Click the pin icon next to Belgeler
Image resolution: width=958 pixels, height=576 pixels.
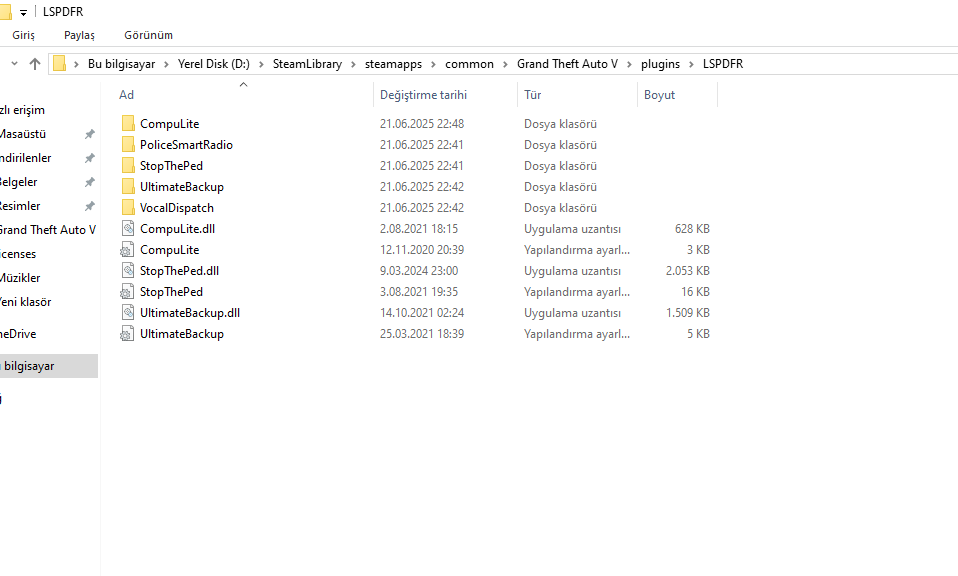point(90,182)
